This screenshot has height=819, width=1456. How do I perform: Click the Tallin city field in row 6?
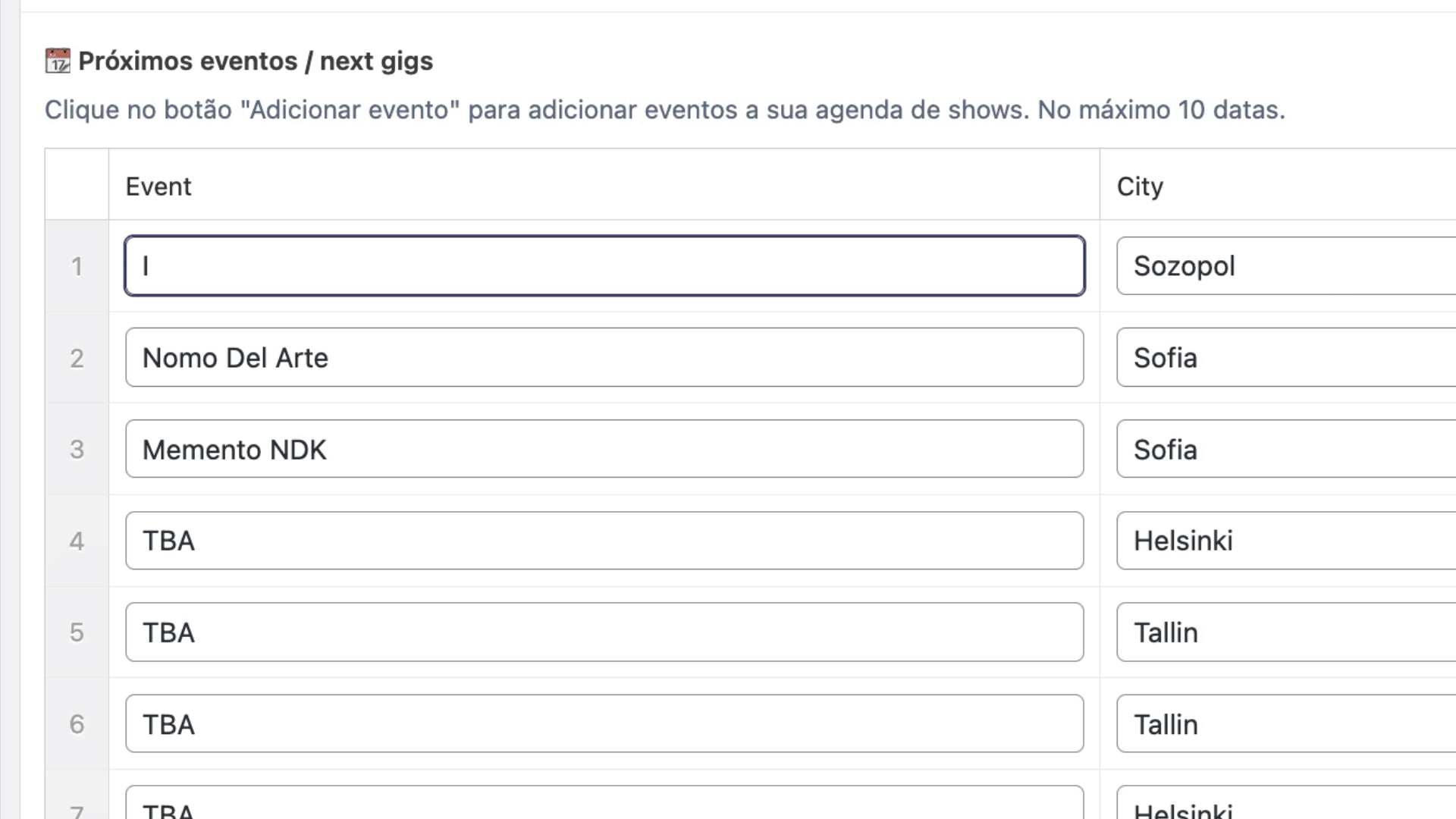pos(1285,724)
